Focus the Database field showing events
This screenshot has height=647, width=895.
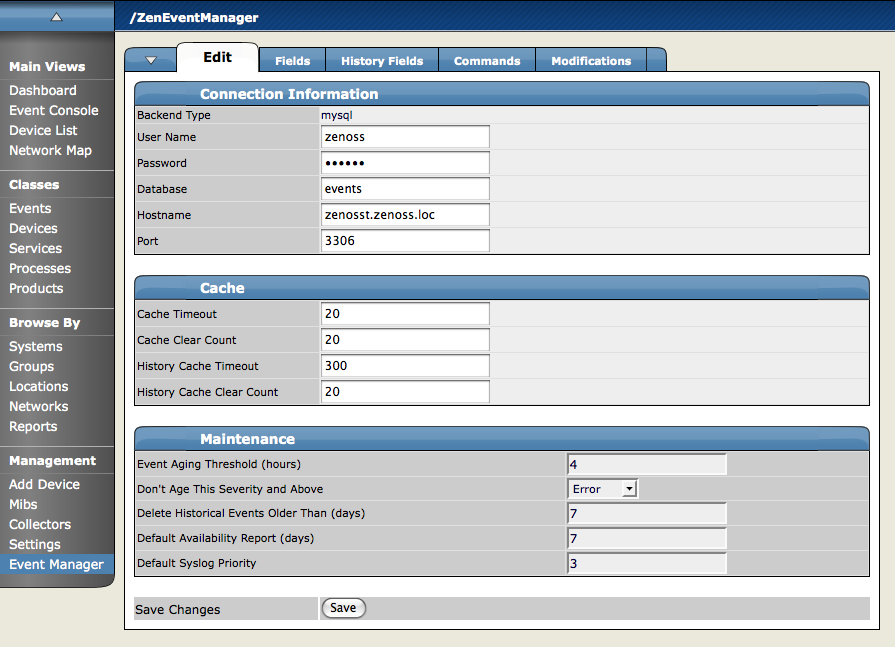click(405, 189)
